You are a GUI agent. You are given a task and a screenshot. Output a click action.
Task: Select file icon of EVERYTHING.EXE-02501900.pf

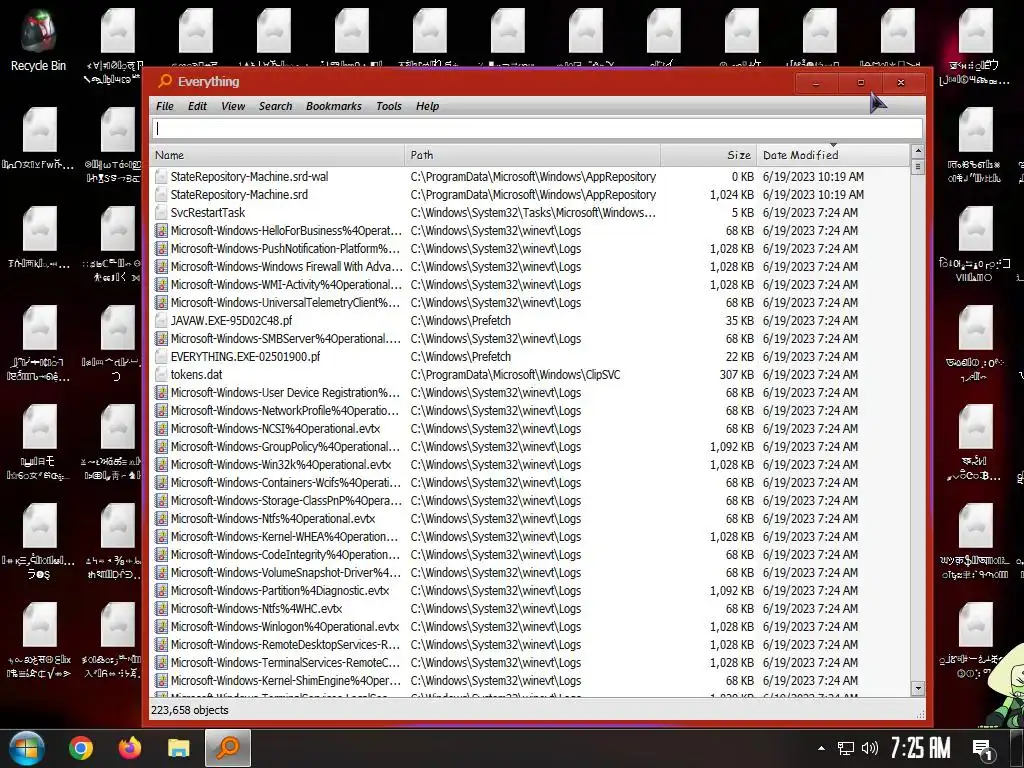point(161,357)
